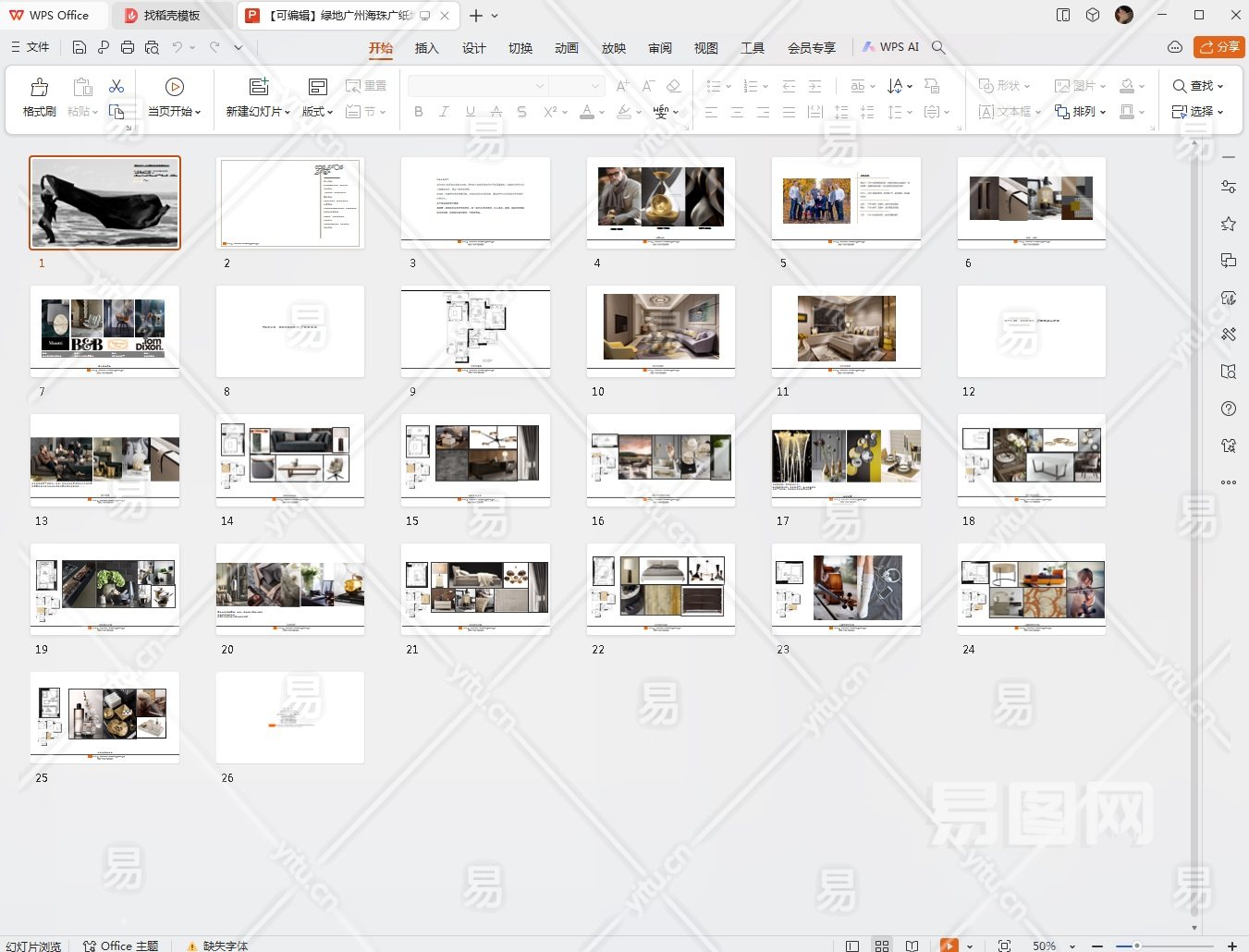
Task: Toggle slide sorter grid view button
Action: pyautogui.click(x=882, y=946)
